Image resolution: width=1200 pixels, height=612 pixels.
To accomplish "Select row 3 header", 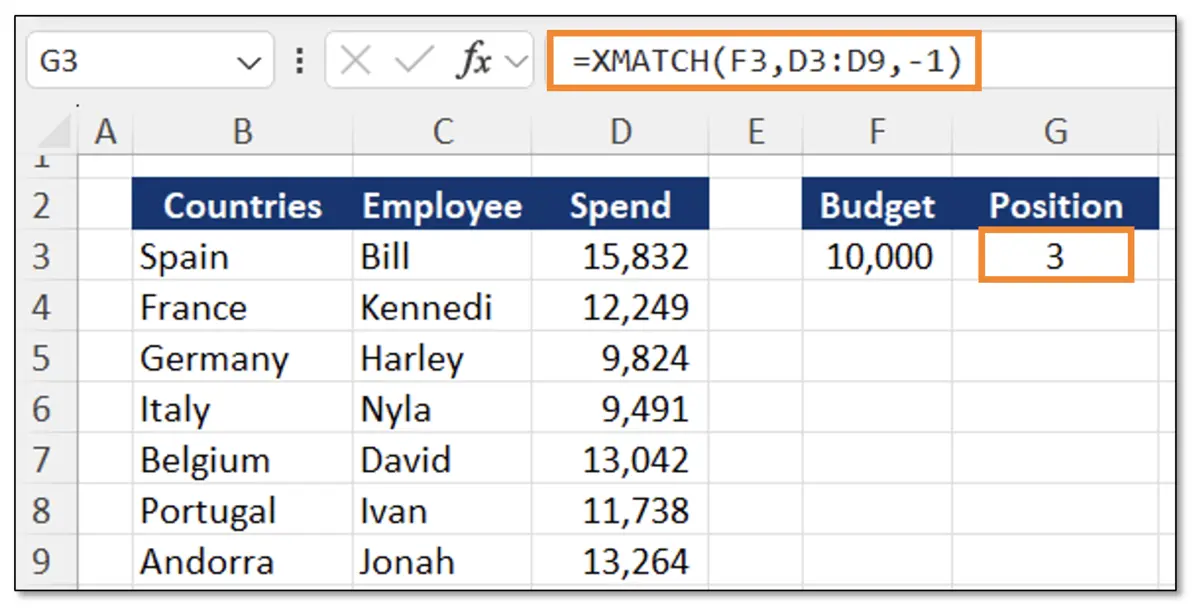I will pyautogui.click(x=41, y=257).
